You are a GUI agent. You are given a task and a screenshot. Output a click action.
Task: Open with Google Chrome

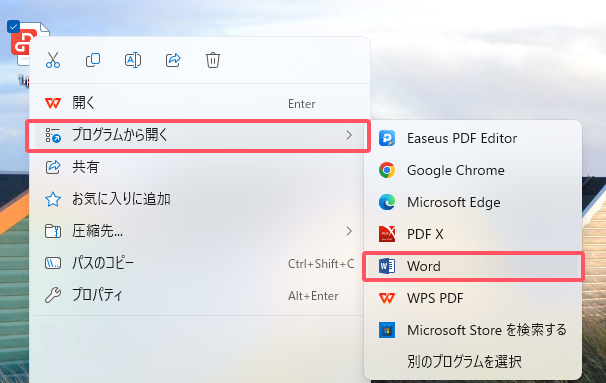pyautogui.click(x=473, y=170)
